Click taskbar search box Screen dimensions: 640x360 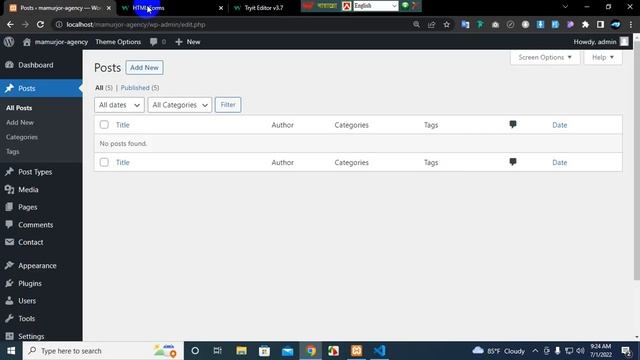(103, 351)
